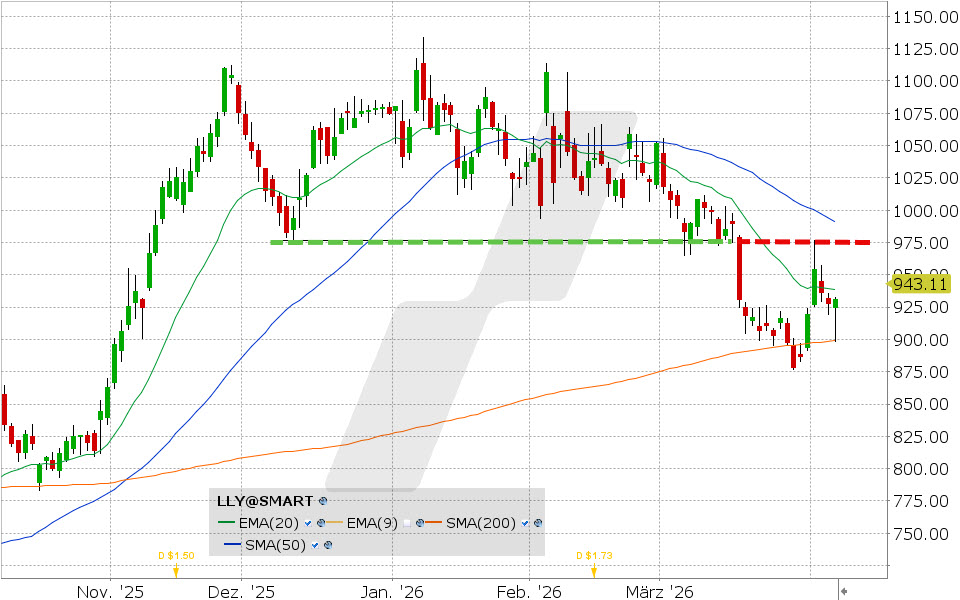This screenshot has height=600, width=960.
Task: Click the $1.50 dividend marker arrow
Action: [176, 571]
